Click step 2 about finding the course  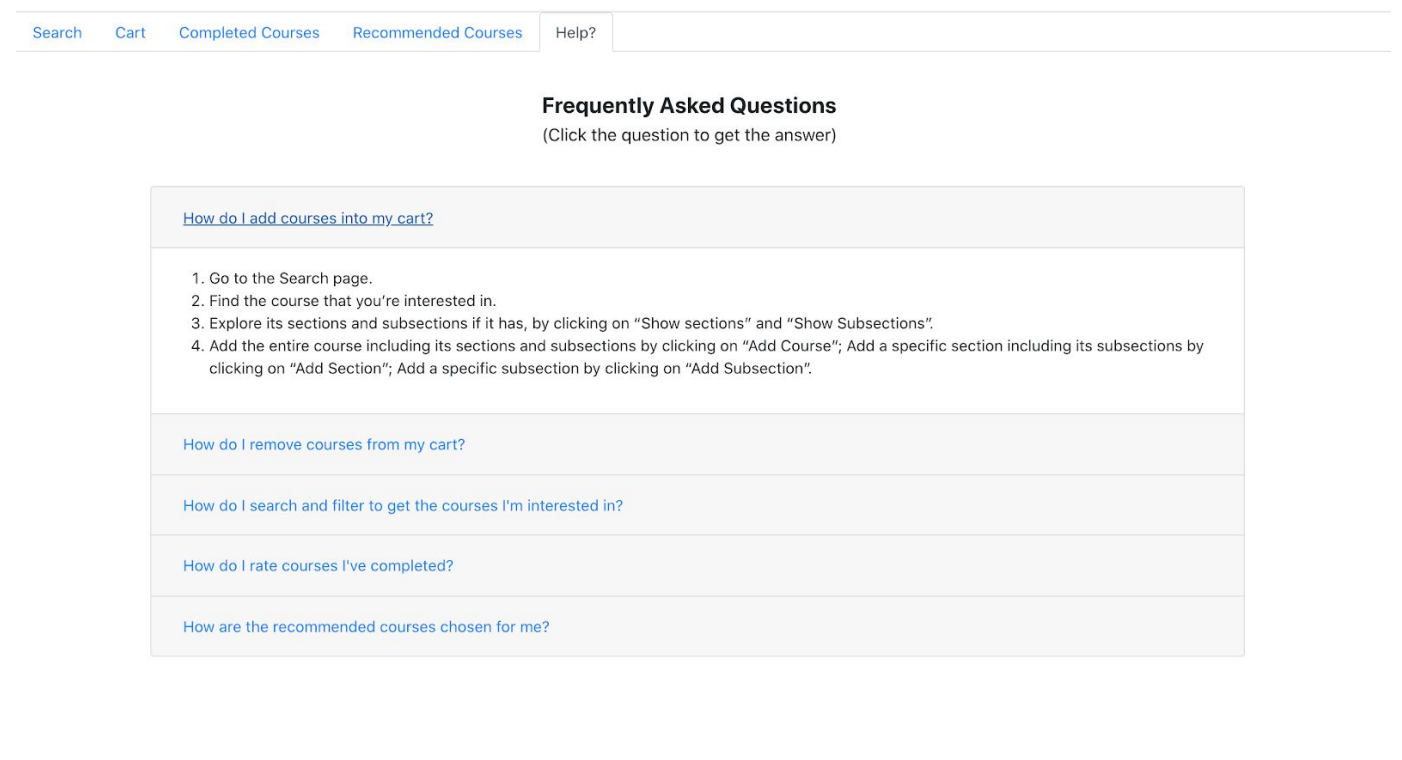[x=352, y=300]
